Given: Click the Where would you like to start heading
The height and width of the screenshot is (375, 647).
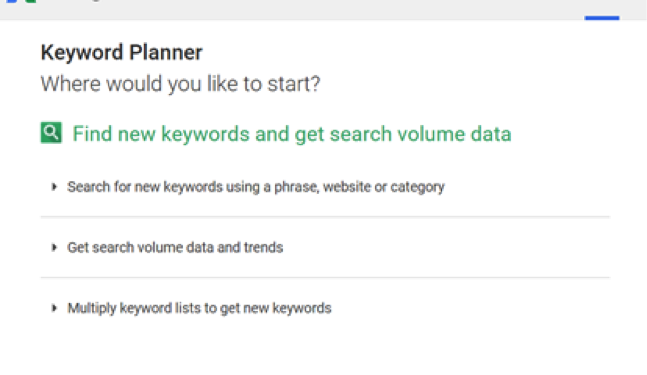Looking at the screenshot, I should 180,84.
